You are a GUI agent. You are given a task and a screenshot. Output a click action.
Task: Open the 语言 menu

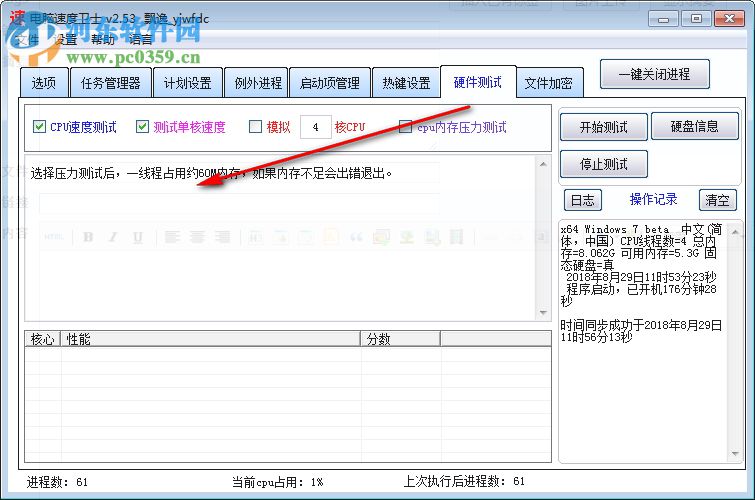click(140, 39)
